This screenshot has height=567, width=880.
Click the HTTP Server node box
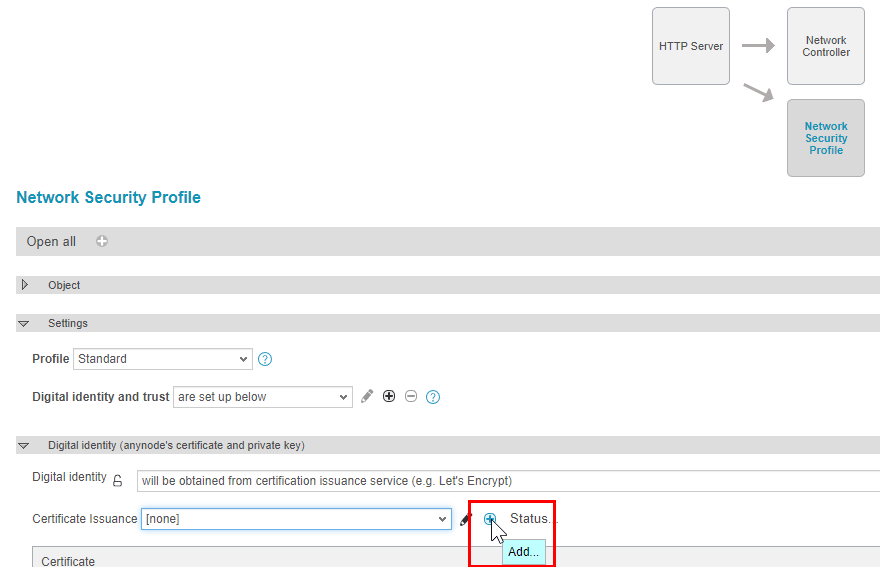pos(690,46)
